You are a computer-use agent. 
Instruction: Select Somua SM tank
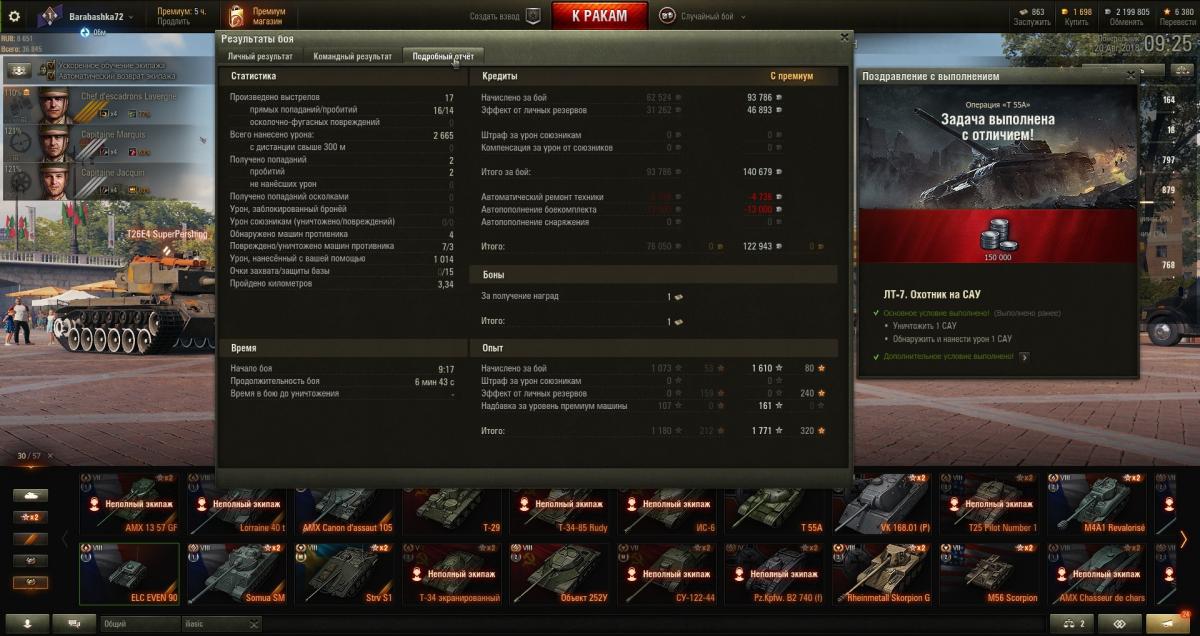pyautogui.click(x=238, y=574)
